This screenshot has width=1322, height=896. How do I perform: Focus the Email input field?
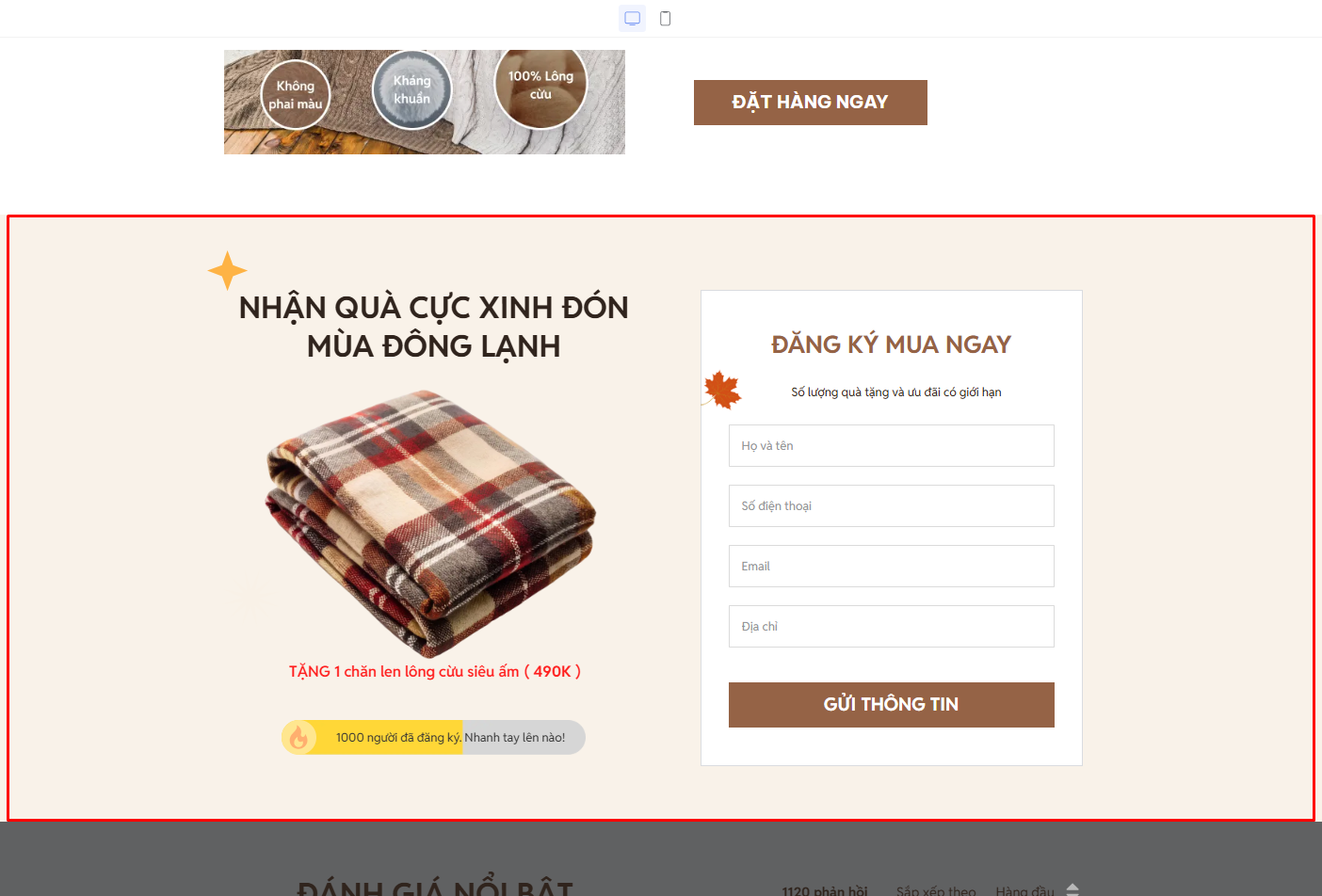pyautogui.click(x=892, y=567)
